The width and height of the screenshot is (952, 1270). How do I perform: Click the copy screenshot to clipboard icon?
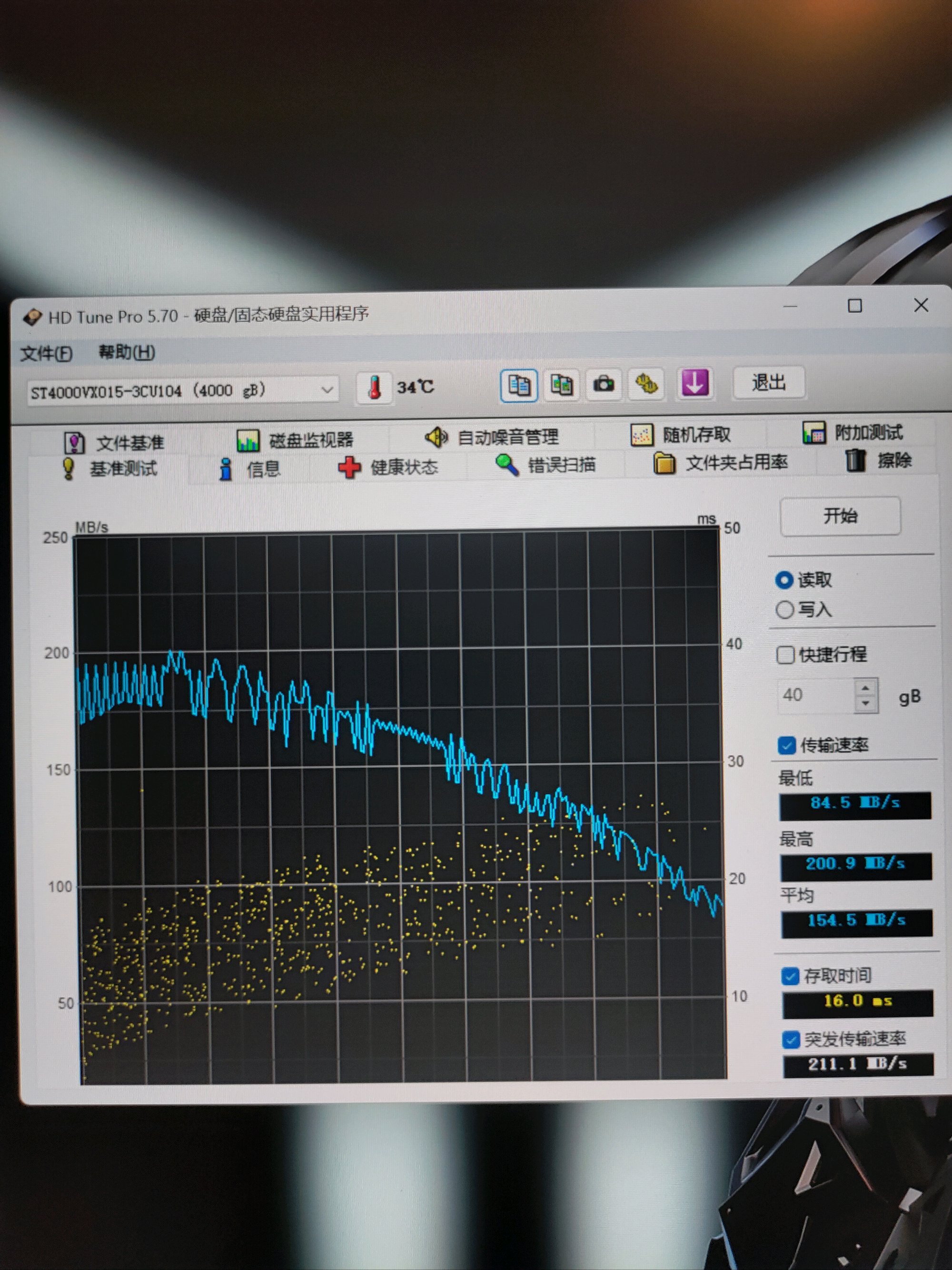[561, 385]
